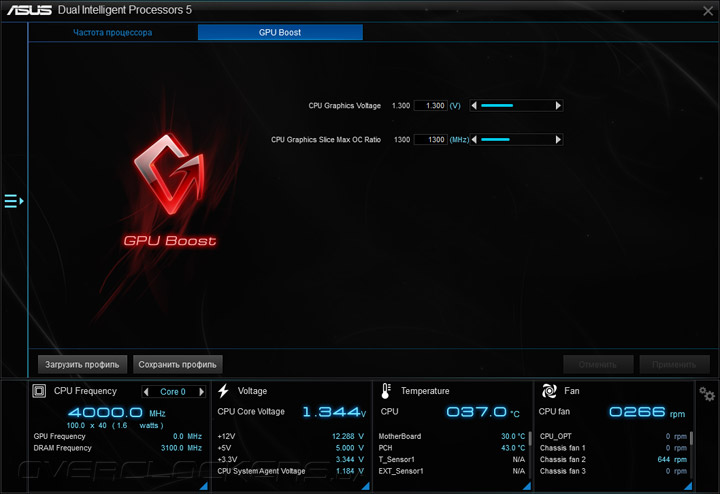Viewport: 720px width, 494px height.
Task: Close the Dual Intelligent Processors 5 window
Action: click(708, 11)
